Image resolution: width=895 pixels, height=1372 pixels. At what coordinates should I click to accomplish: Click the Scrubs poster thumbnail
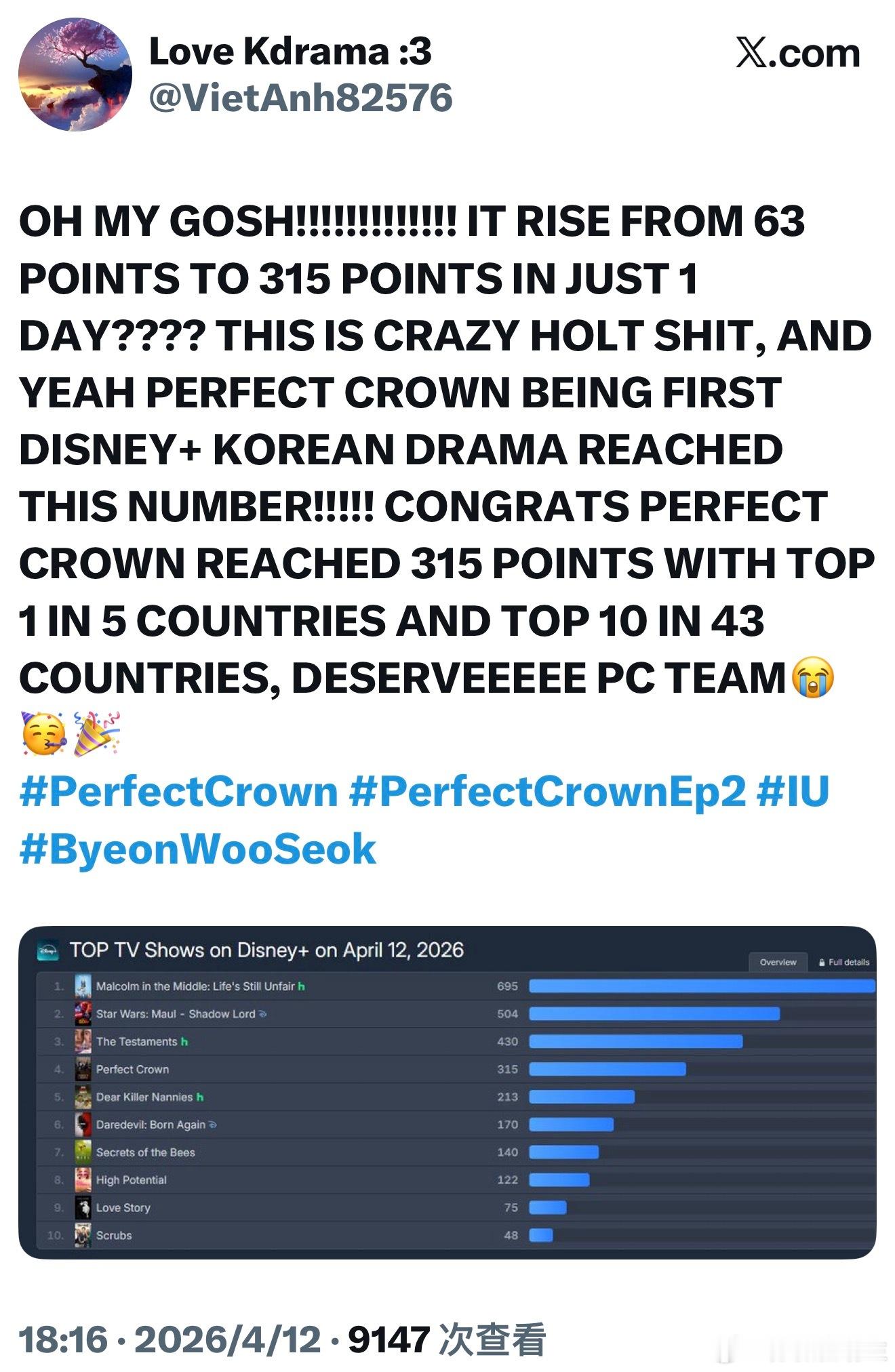[x=83, y=1236]
